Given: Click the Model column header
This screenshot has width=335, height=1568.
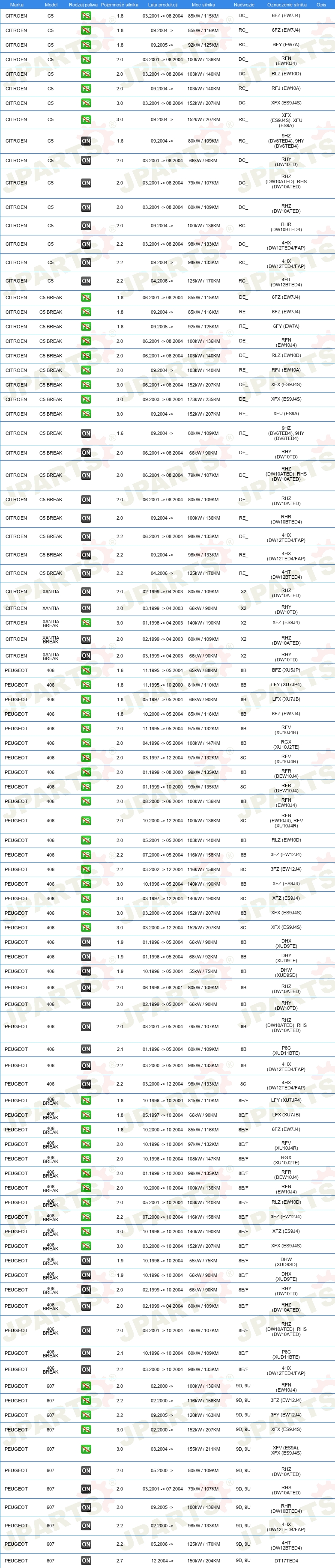Looking at the screenshot, I should click(x=51, y=4).
